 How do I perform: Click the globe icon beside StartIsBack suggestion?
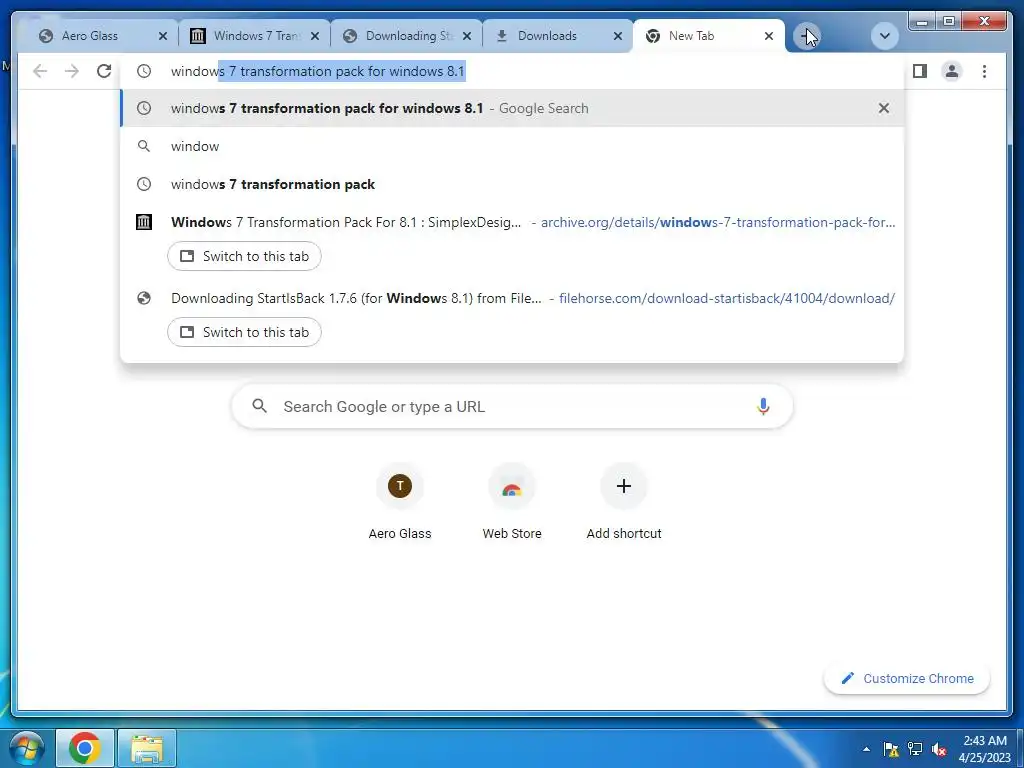tap(144, 298)
